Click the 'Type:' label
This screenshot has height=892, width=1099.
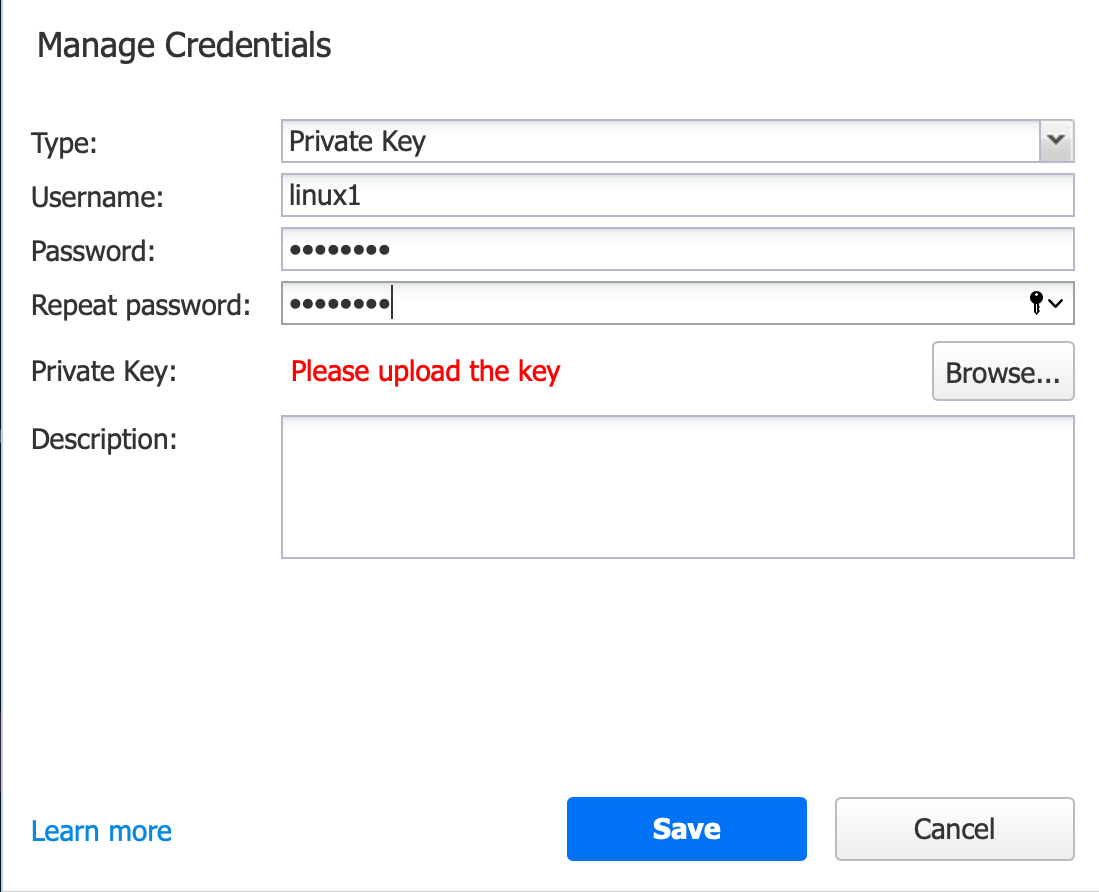[x=64, y=143]
